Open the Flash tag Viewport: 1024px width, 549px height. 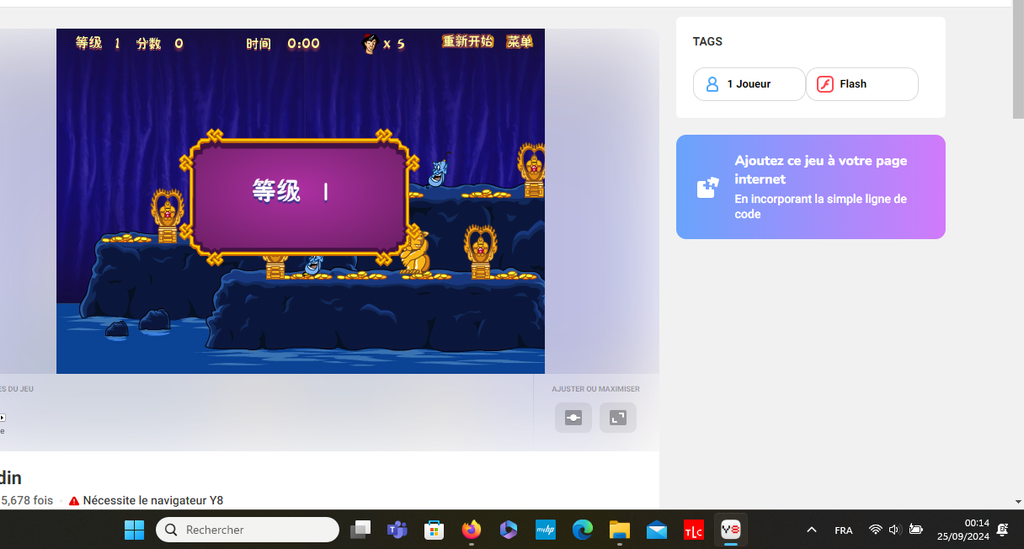(x=861, y=84)
